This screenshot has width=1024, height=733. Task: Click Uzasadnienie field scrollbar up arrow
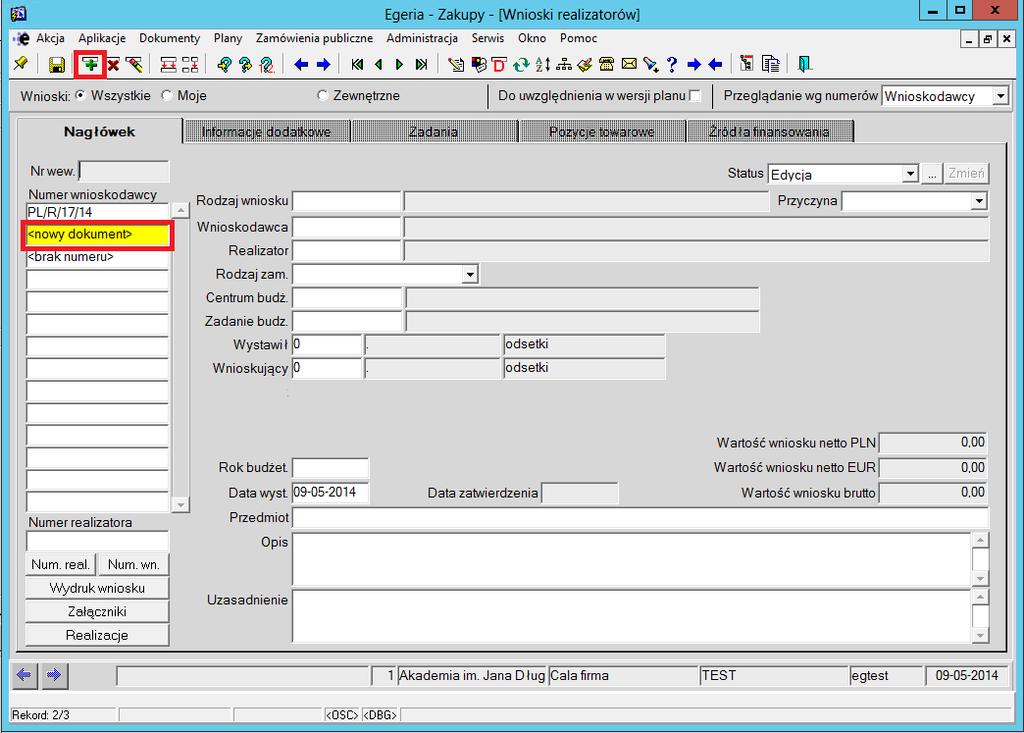click(x=980, y=596)
